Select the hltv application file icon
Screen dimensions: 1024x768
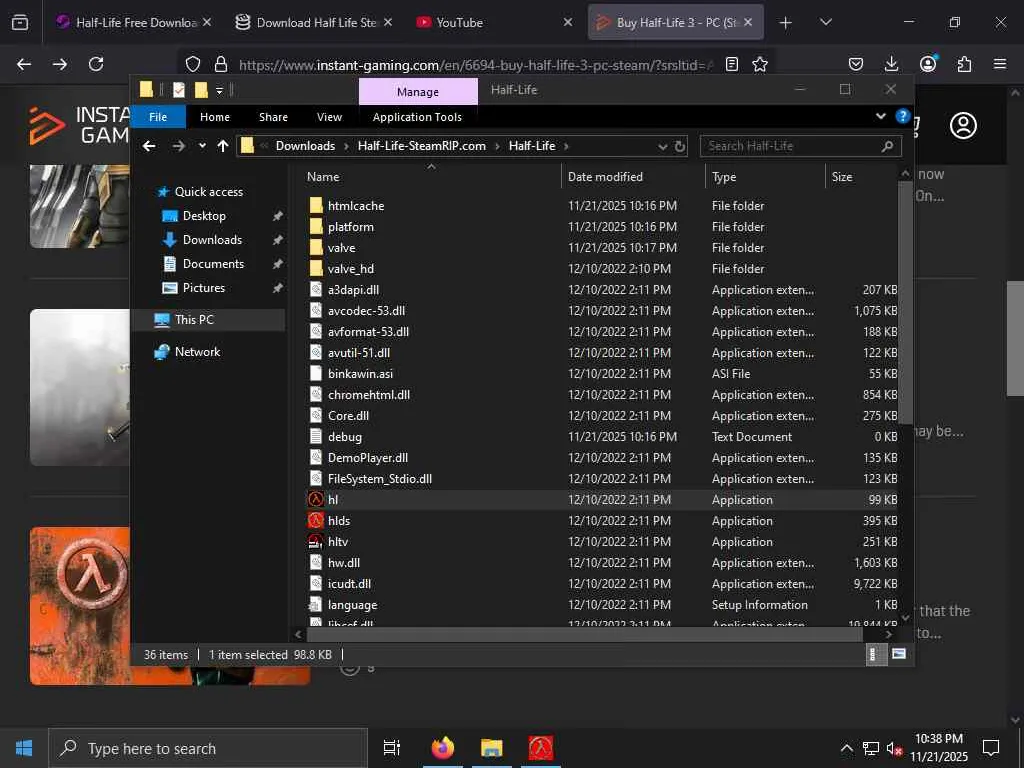[x=316, y=541]
